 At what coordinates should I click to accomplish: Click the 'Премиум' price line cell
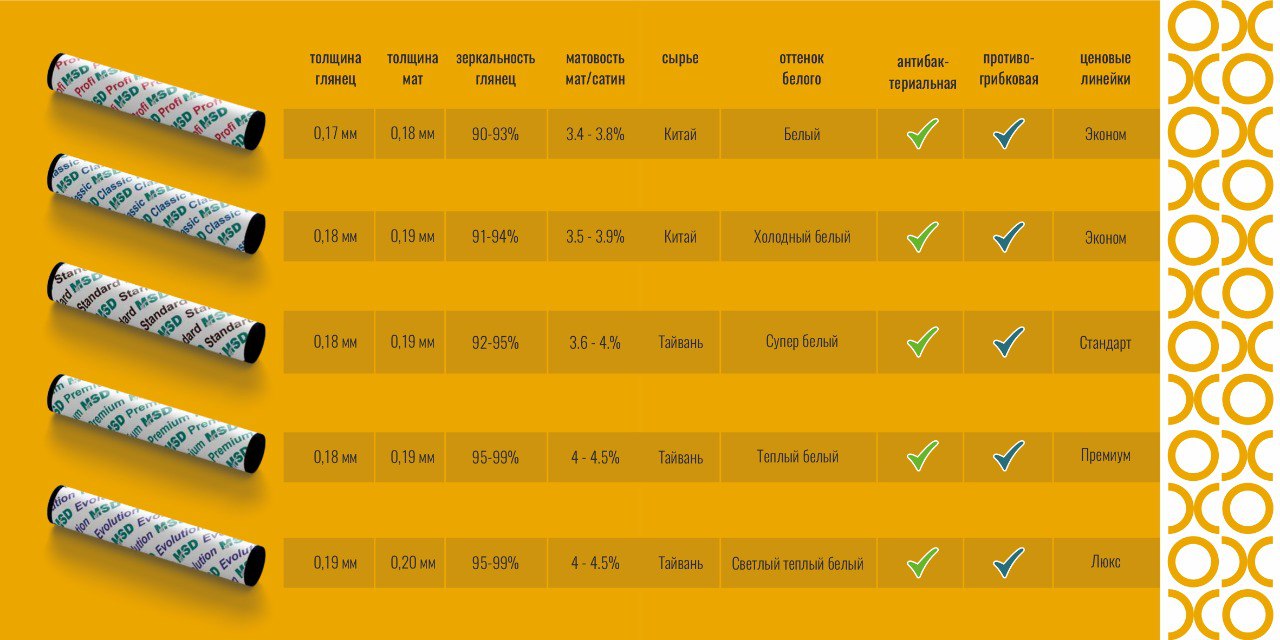coord(1105,456)
